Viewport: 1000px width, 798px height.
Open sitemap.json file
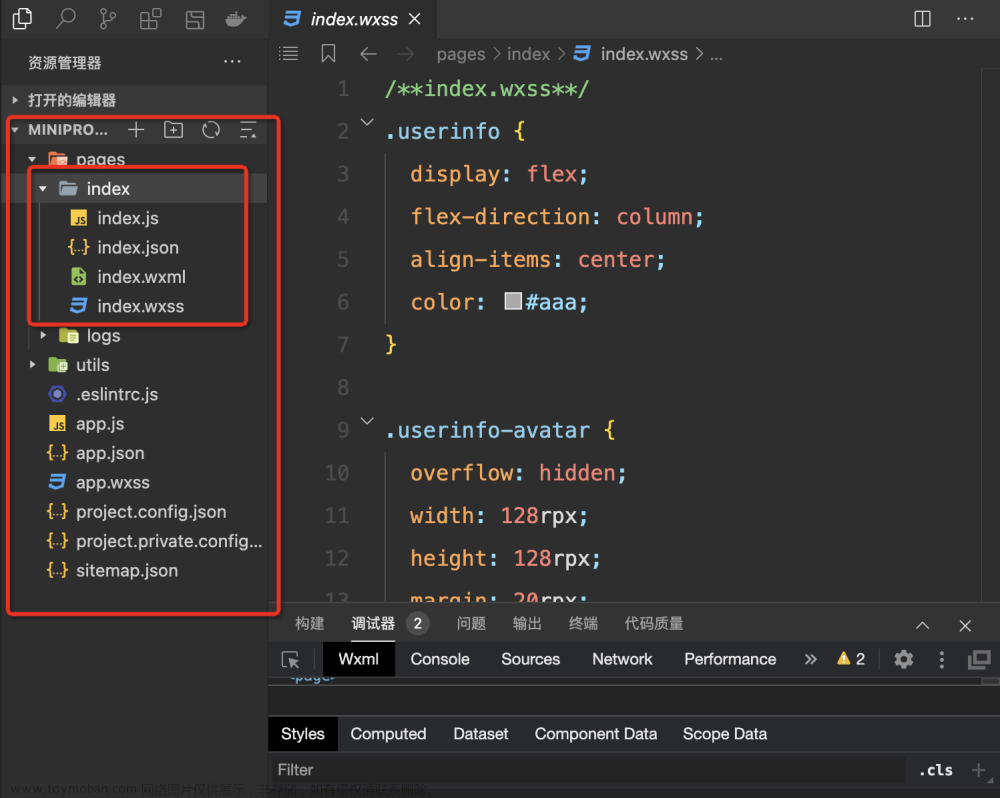[127, 570]
